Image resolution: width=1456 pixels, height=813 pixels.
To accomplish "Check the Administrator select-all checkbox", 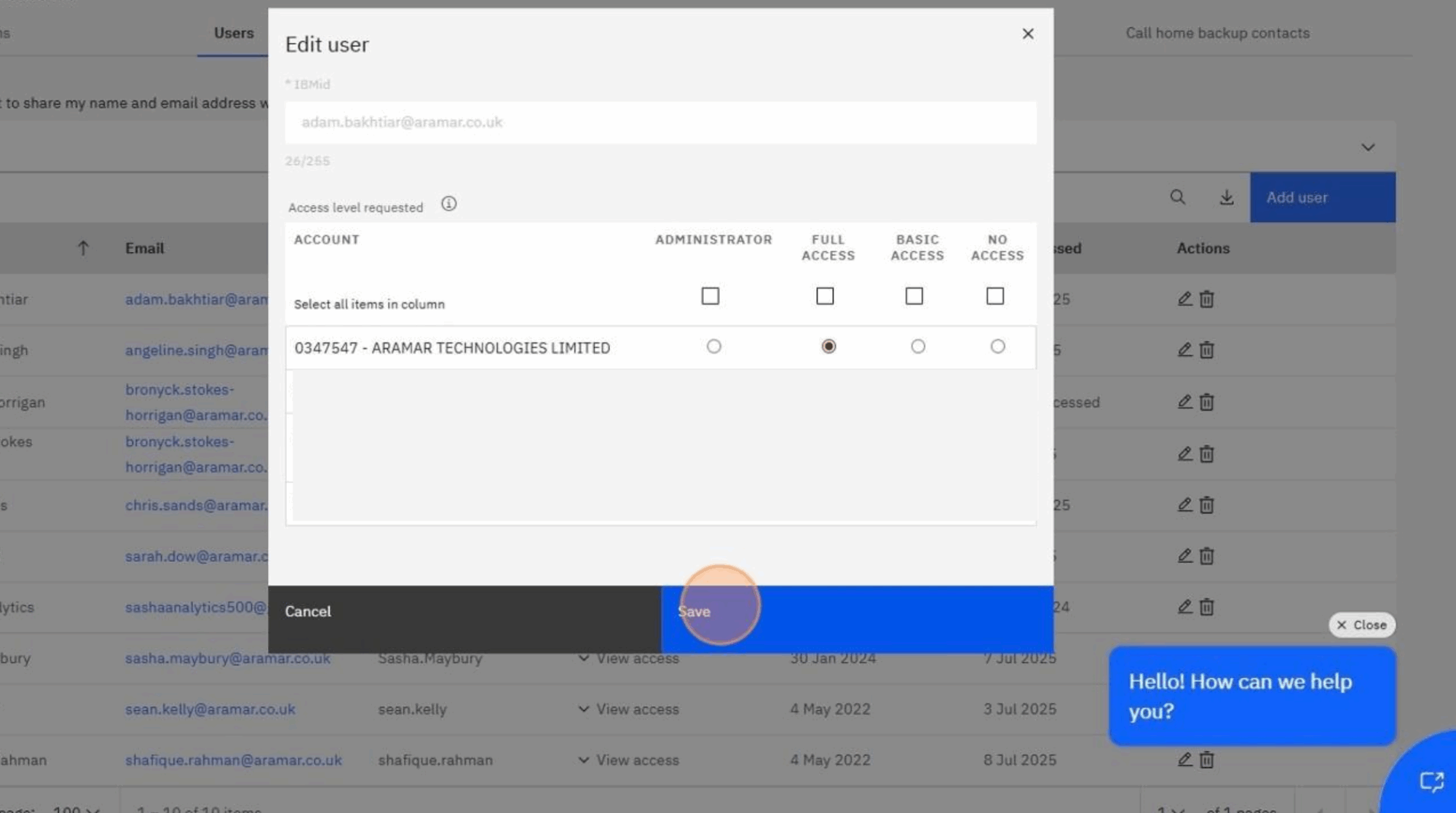I will tap(711, 296).
